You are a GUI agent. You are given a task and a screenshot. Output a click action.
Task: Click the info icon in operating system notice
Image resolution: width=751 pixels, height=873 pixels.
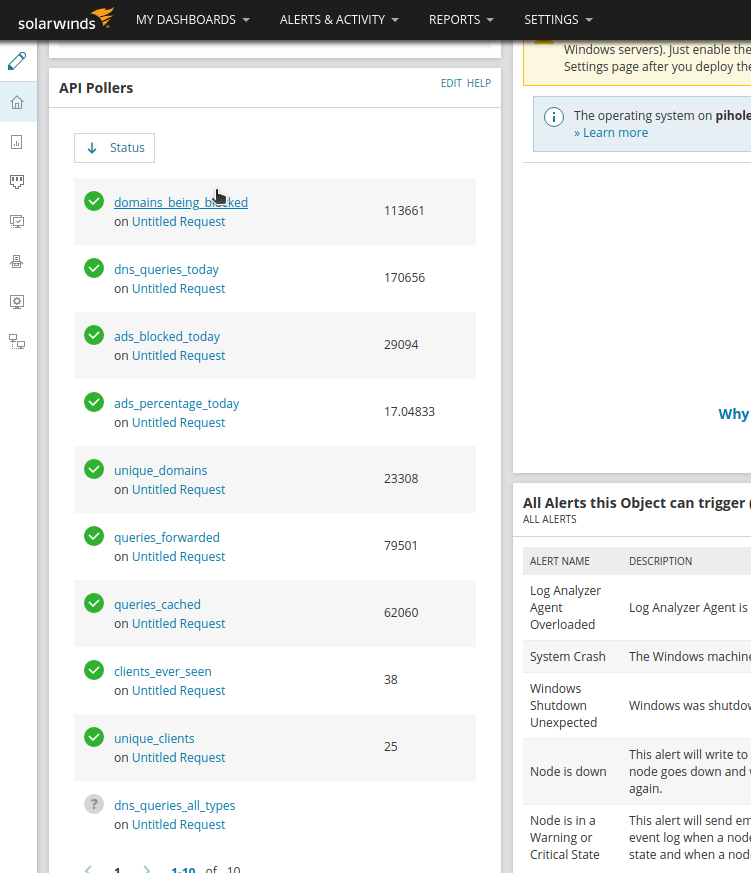[554, 117]
